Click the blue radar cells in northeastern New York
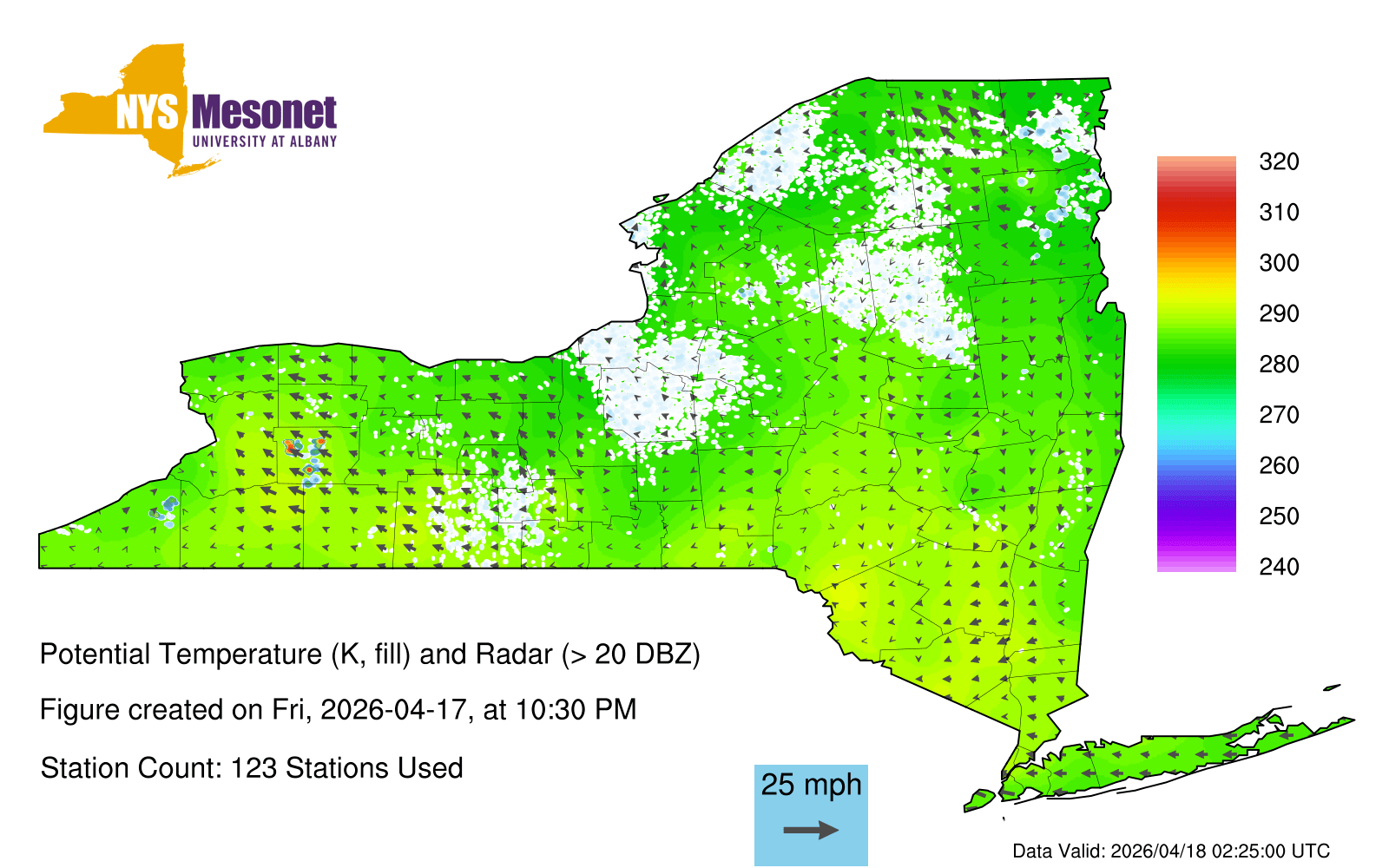The image size is (1389, 868). [1060, 204]
